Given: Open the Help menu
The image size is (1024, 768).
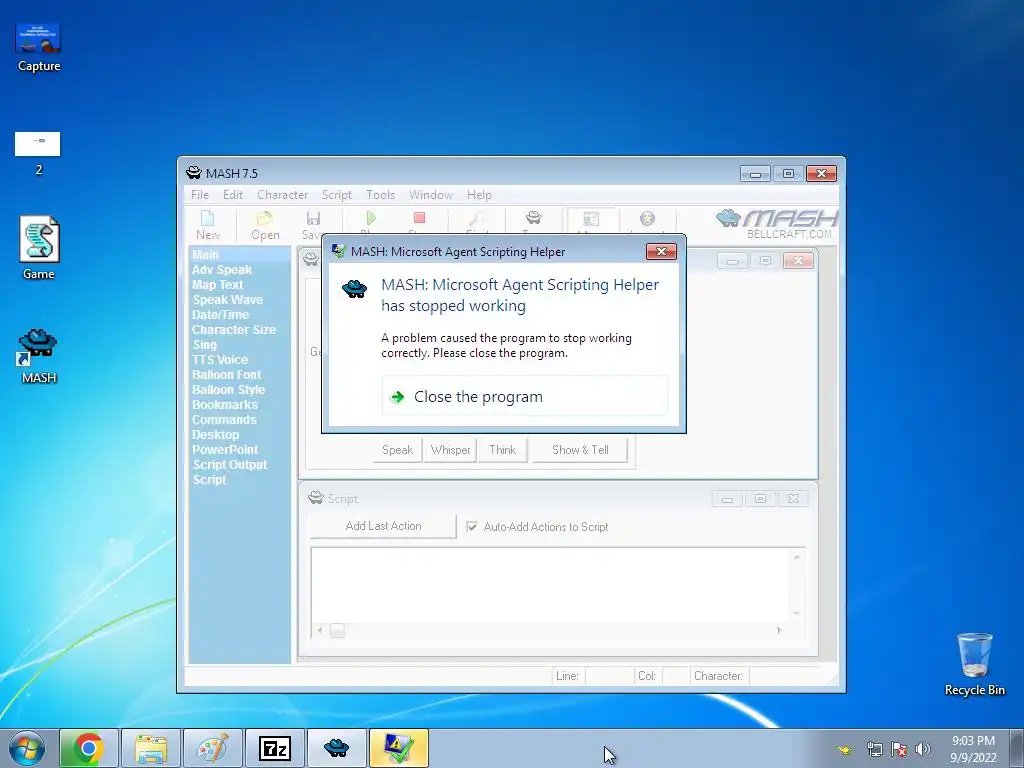Looking at the screenshot, I should 479,195.
